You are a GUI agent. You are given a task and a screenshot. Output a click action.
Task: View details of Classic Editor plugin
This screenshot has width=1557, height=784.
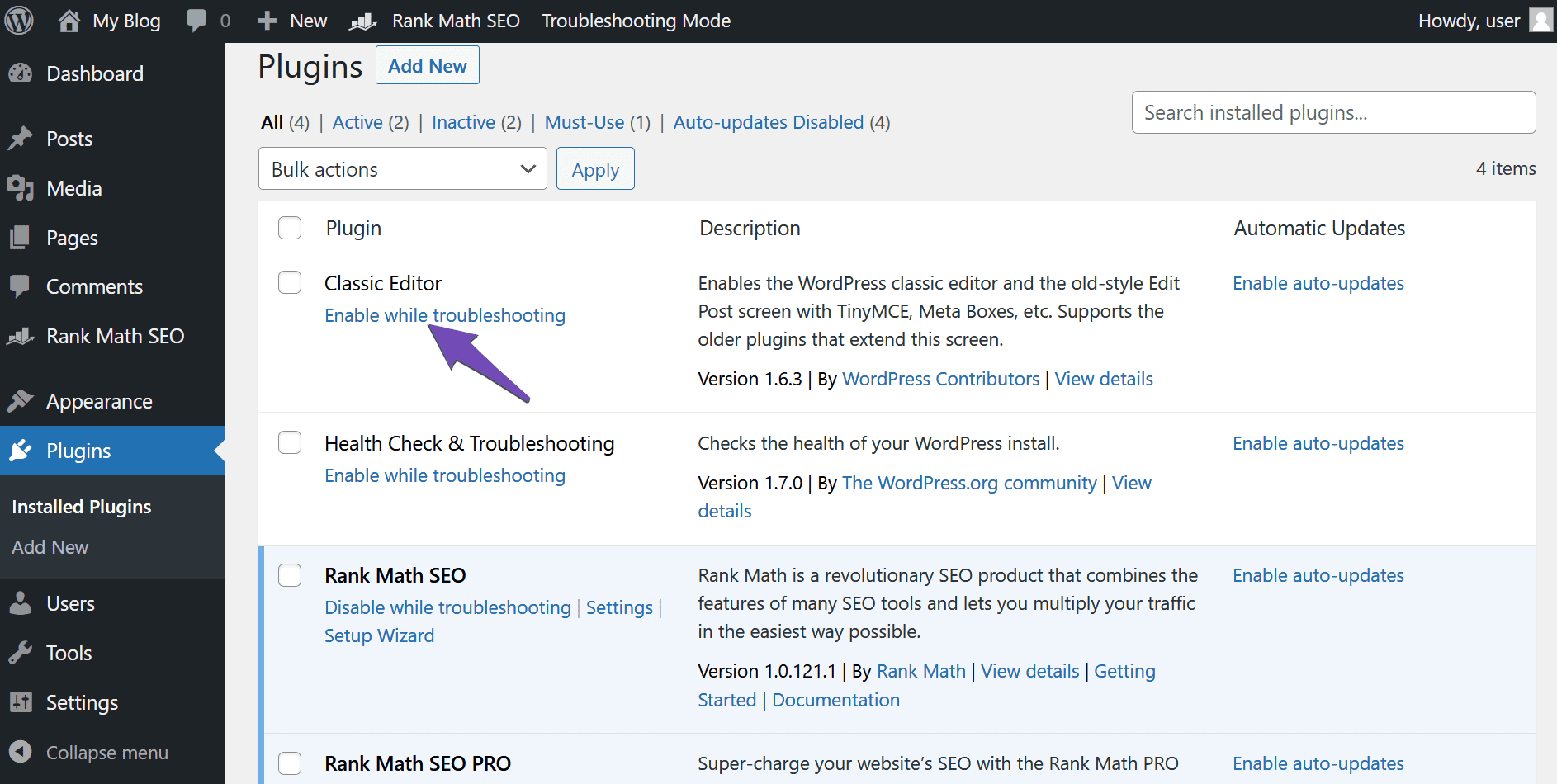pyautogui.click(x=1104, y=379)
